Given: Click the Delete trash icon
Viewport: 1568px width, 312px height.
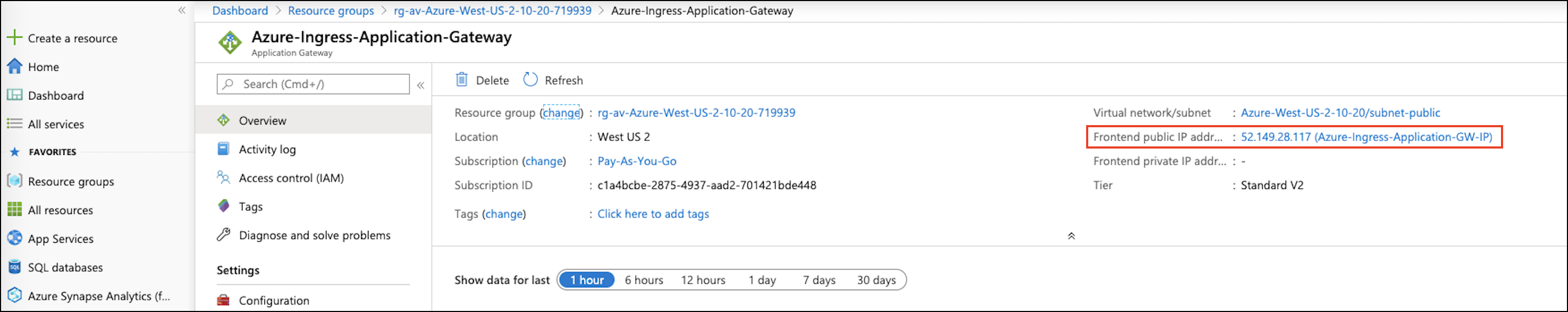Looking at the screenshot, I should click(x=461, y=80).
